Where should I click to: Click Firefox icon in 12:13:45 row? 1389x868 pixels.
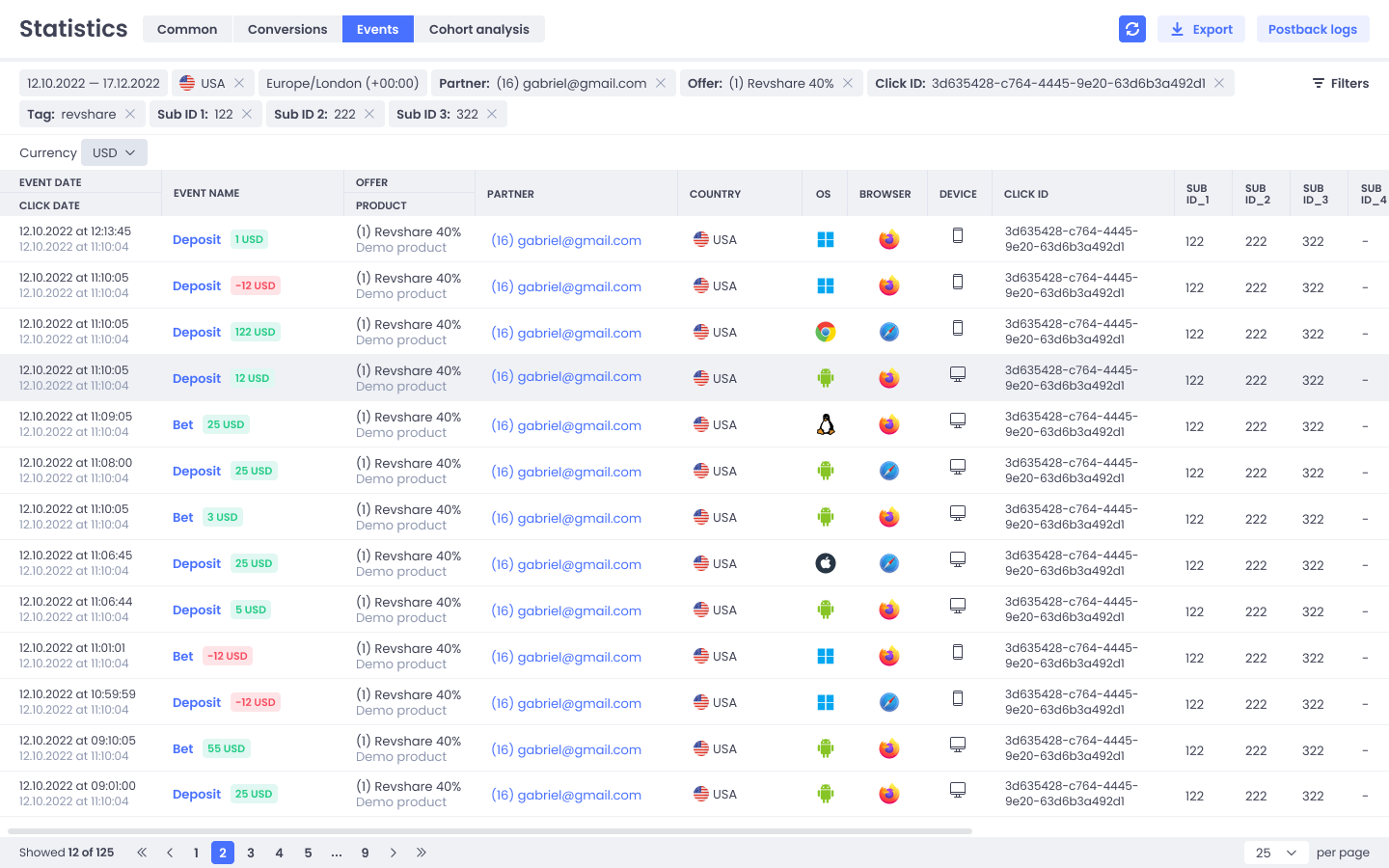coord(889,239)
